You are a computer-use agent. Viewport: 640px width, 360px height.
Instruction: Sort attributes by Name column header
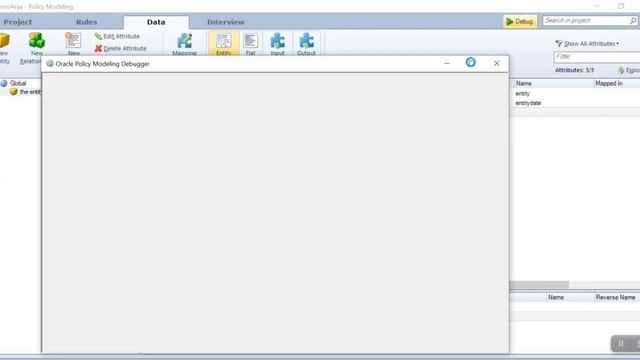pyautogui.click(x=524, y=83)
